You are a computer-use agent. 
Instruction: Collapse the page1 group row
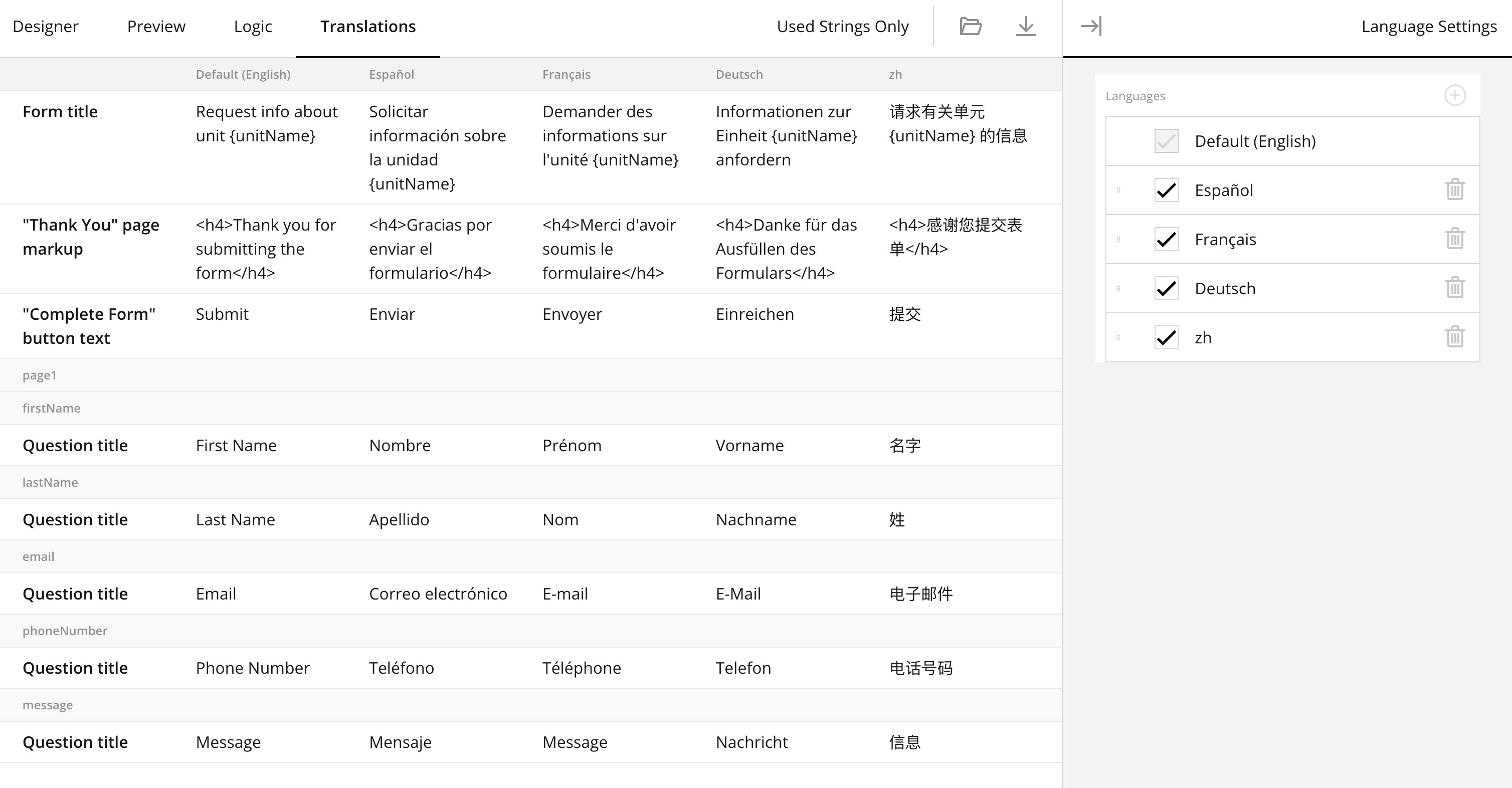click(39, 375)
